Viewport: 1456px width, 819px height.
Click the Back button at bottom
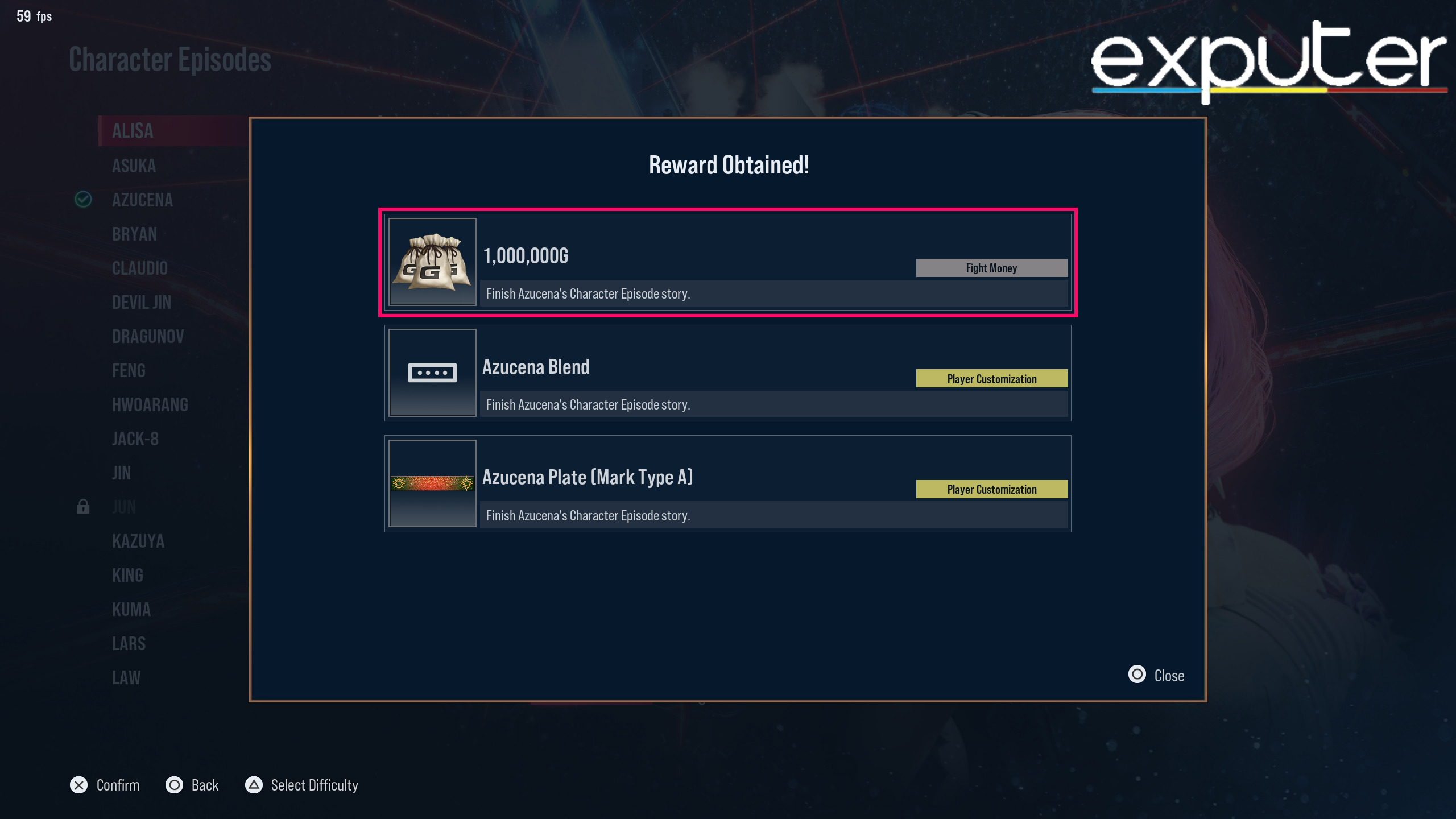click(x=193, y=785)
